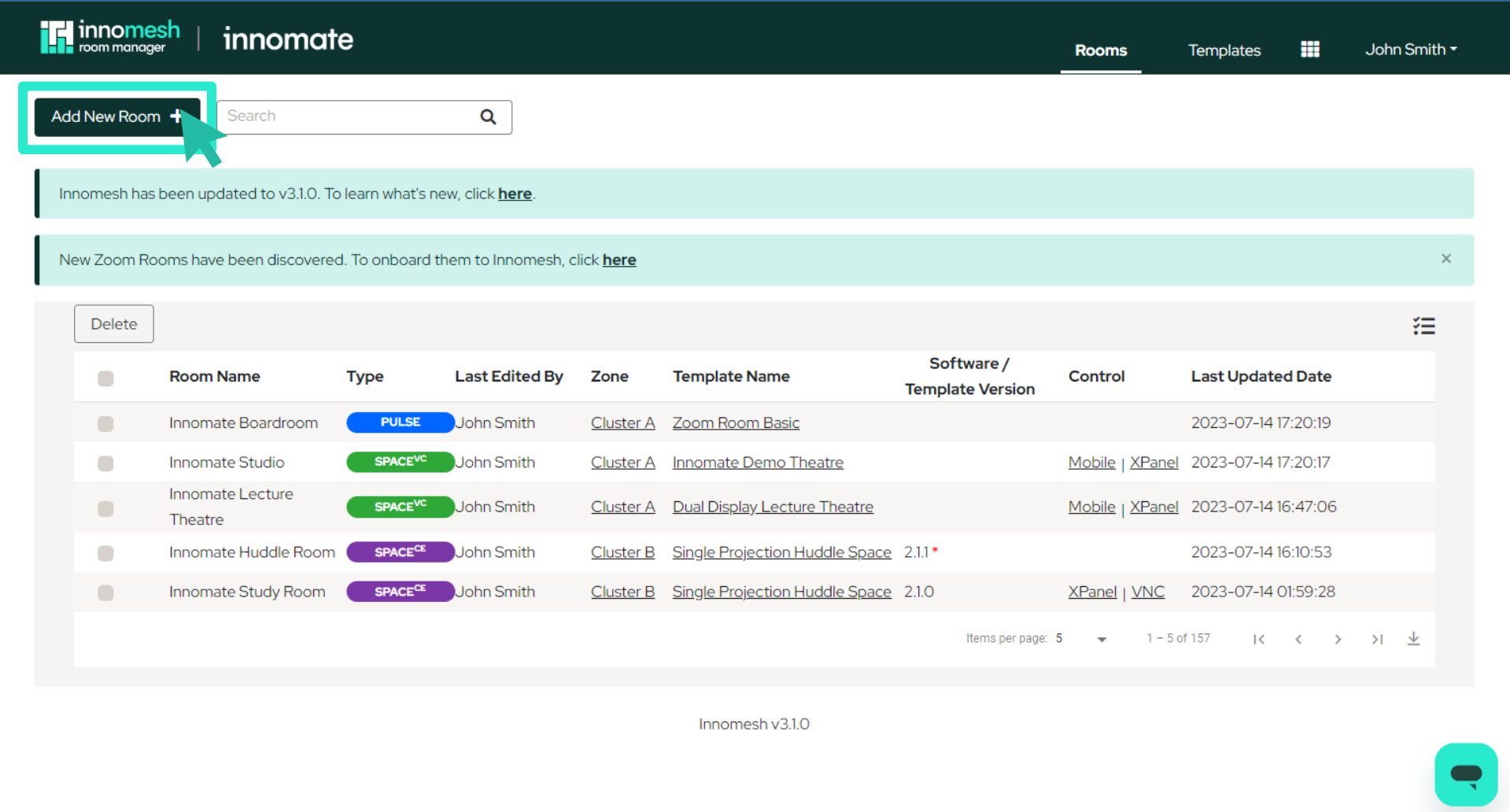Go to the next page chevron icon
The image size is (1510, 812).
pyautogui.click(x=1338, y=639)
